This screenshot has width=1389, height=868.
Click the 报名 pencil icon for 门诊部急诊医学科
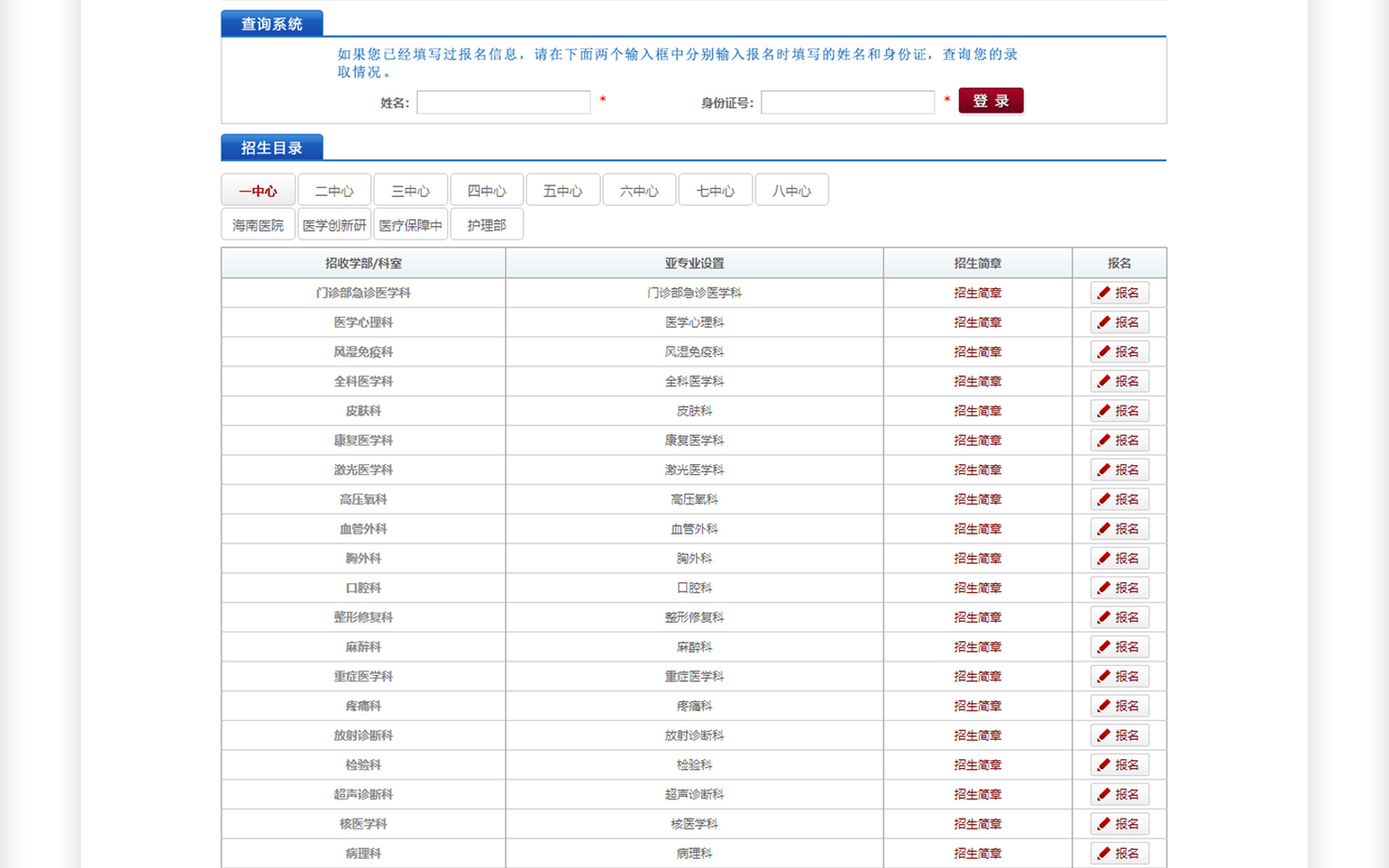pyautogui.click(x=1104, y=293)
